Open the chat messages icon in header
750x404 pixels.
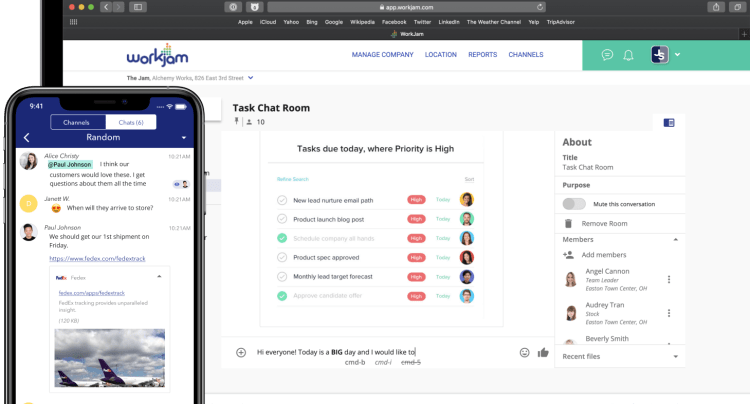(x=607, y=55)
